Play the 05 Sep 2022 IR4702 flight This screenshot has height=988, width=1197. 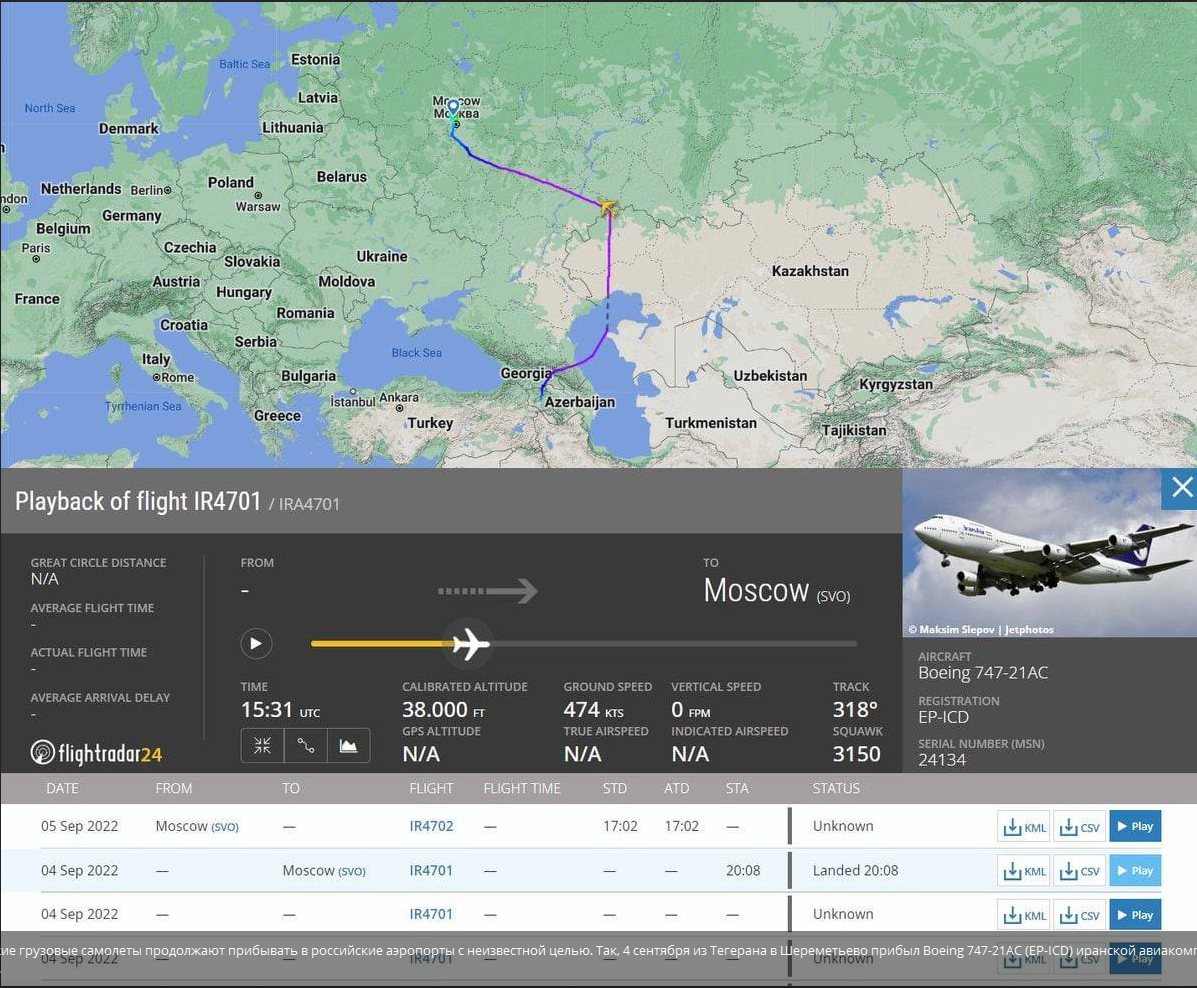pyautogui.click(x=1135, y=826)
